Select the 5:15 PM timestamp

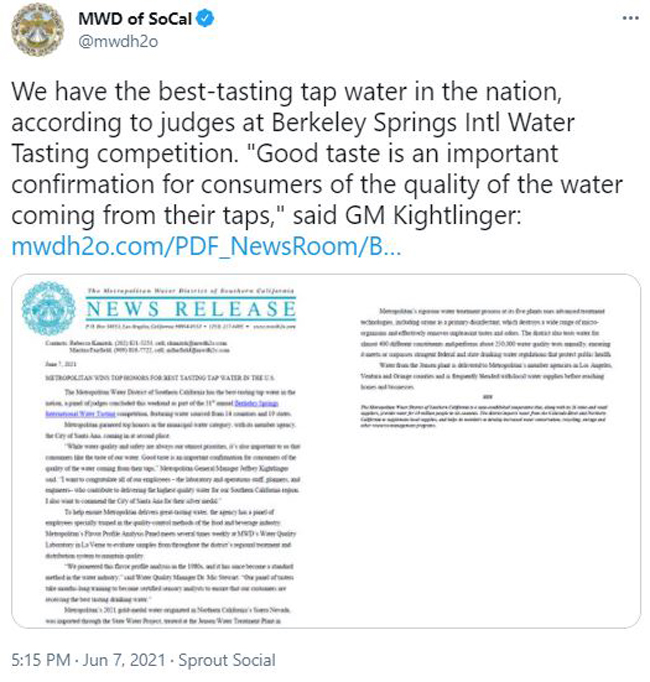pos(41,660)
